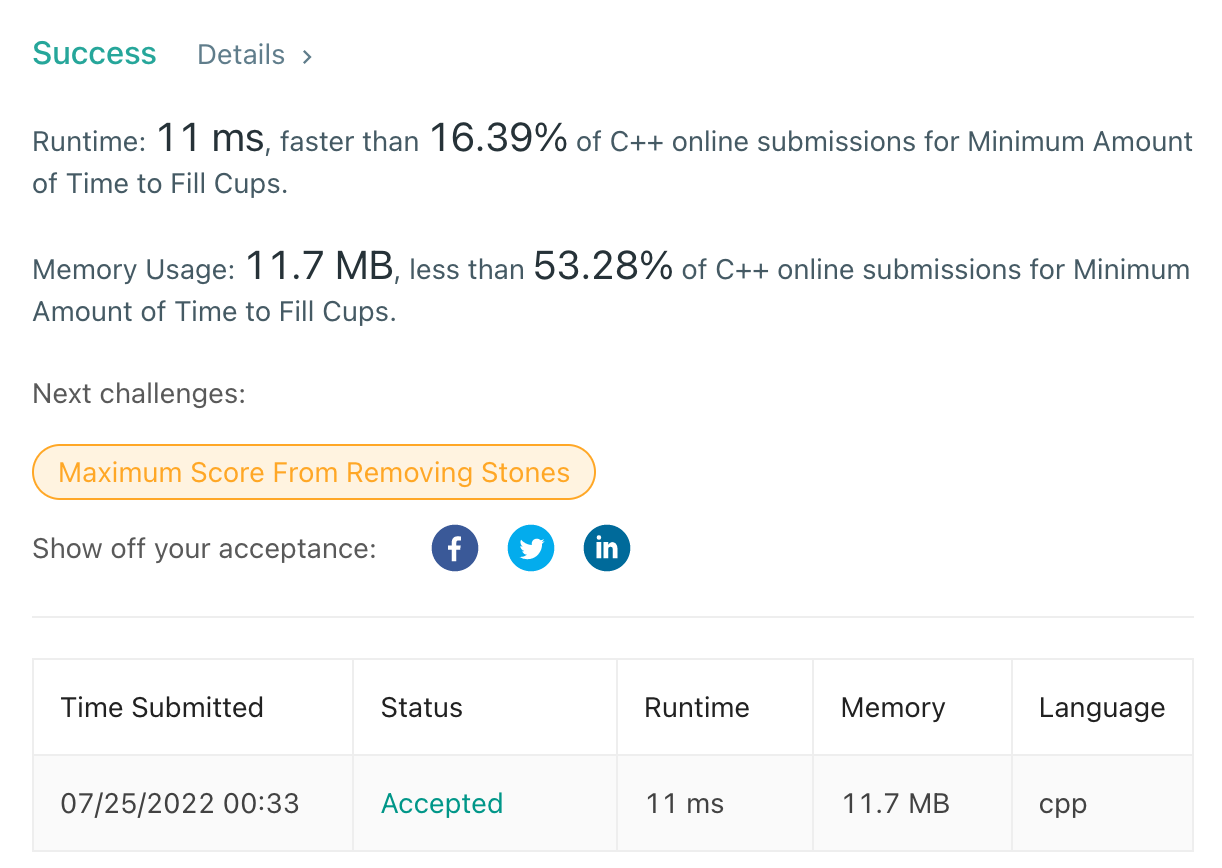Screen dimensions: 1222x868
Task: Click the Memory column header
Action: tap(893, 707)
